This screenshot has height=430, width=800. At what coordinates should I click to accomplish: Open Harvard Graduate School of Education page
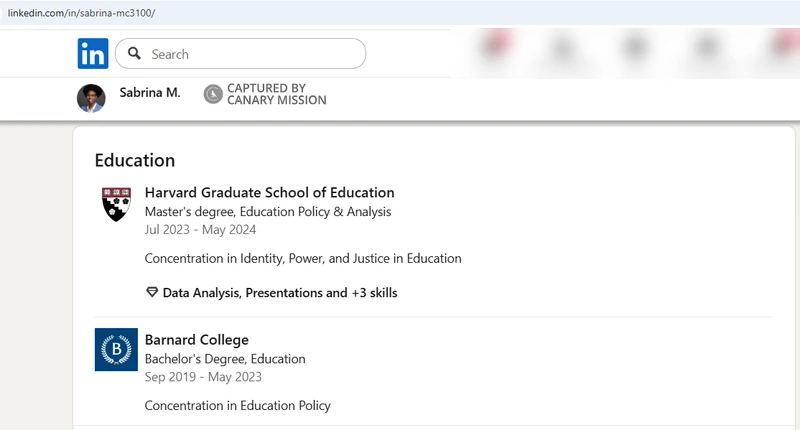(269, 192)
